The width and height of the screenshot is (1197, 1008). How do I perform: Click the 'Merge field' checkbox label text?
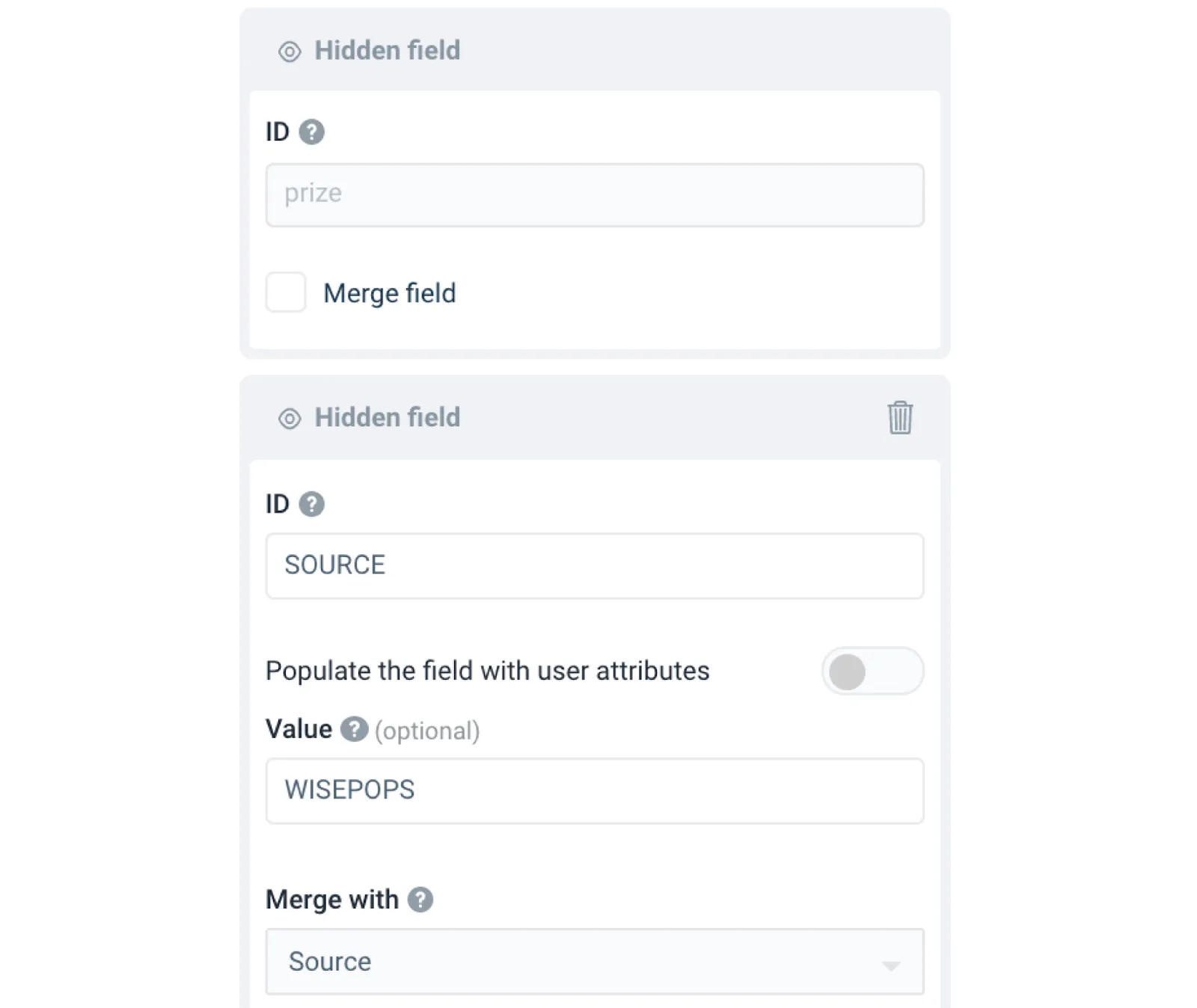pyautogui.click(x=389, y=293)
